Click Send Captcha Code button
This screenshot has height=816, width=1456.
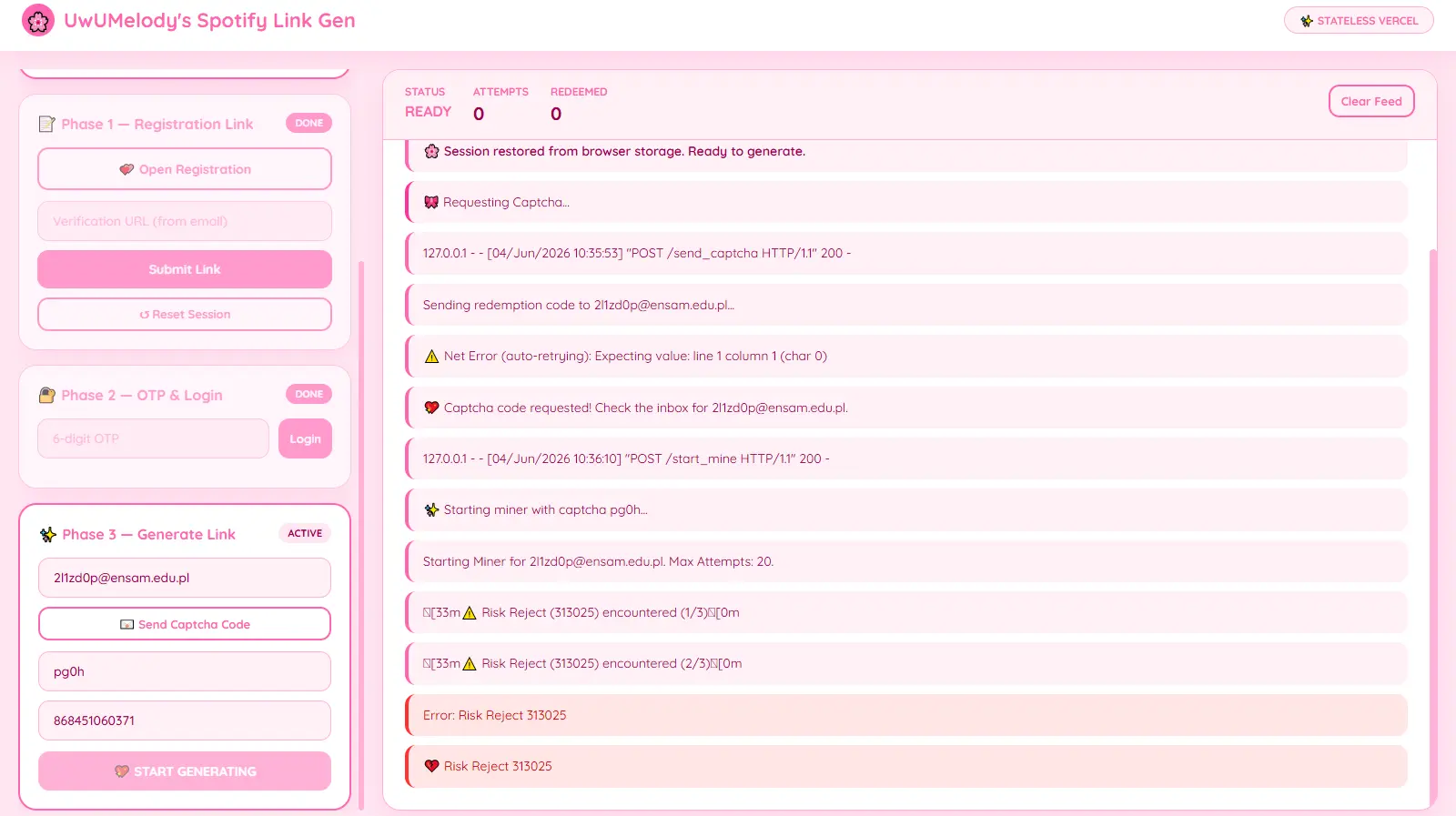(185, 624)
